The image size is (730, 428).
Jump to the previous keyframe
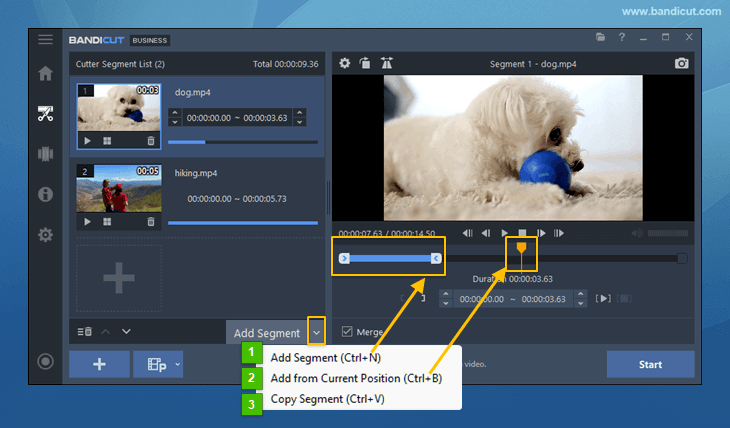tap(467, 233)
